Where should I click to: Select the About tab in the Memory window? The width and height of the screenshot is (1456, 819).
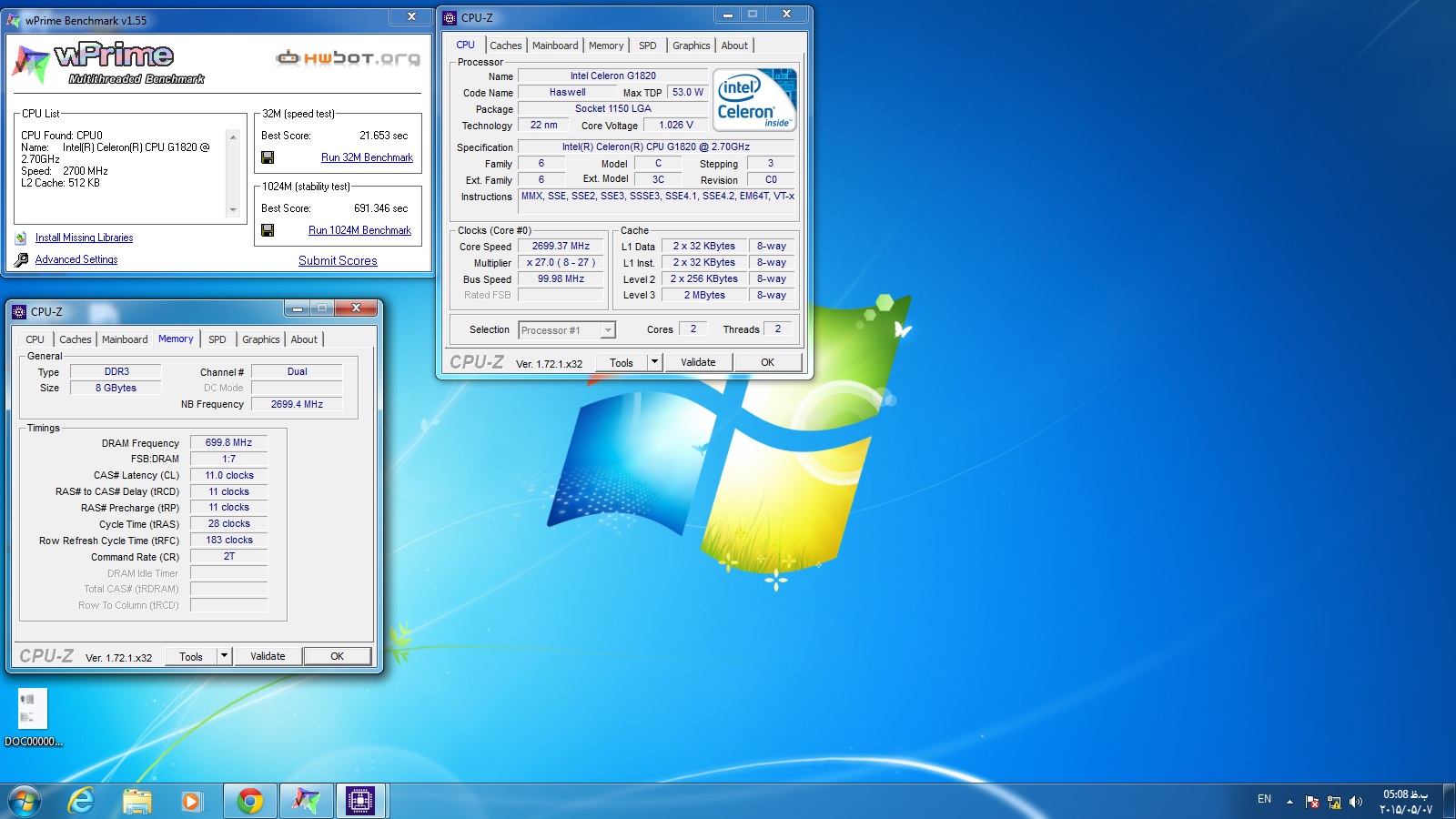tap(304, 339)
